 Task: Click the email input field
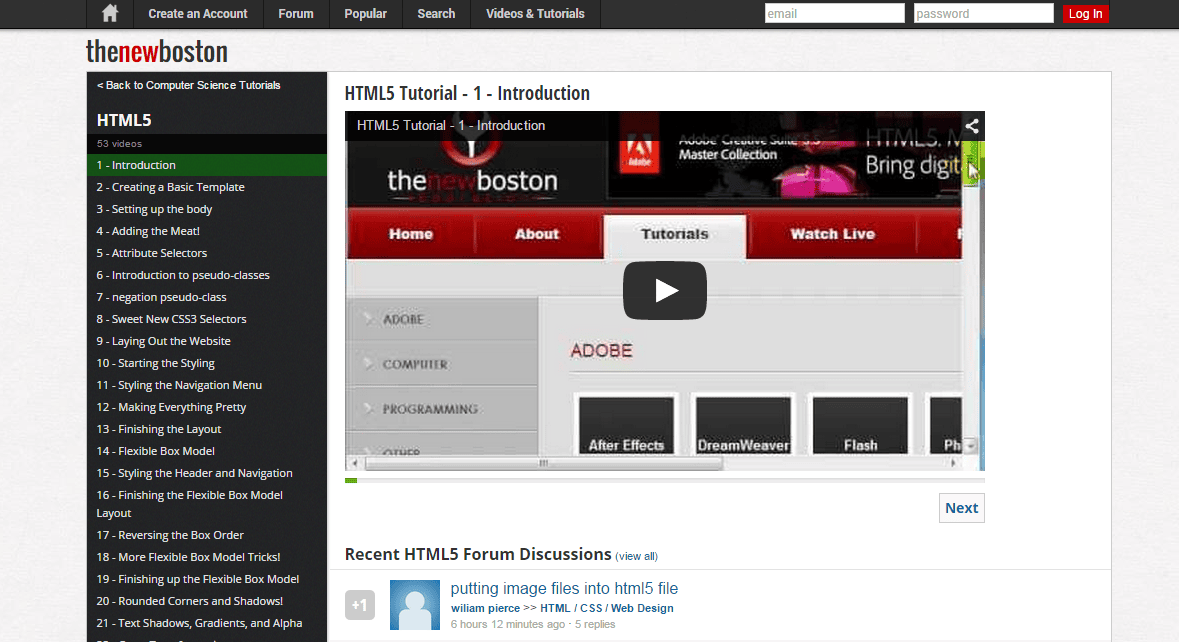coord(835,14)
